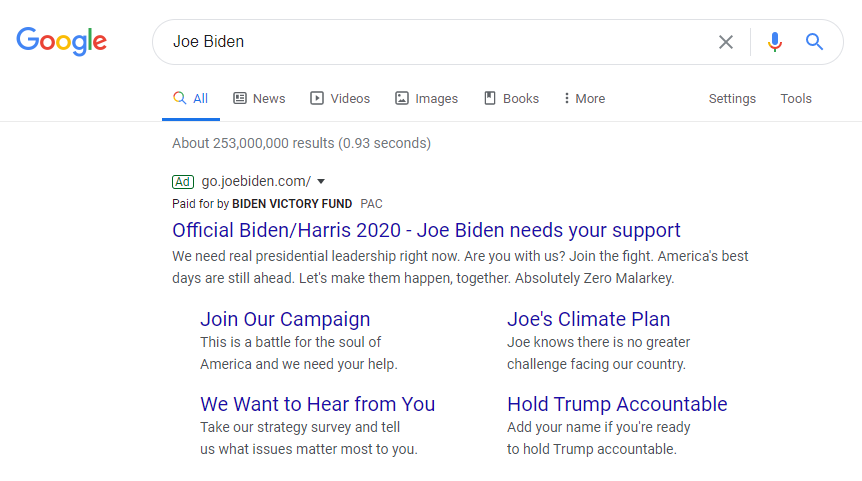Visit We Want to Hear from You

317,404
